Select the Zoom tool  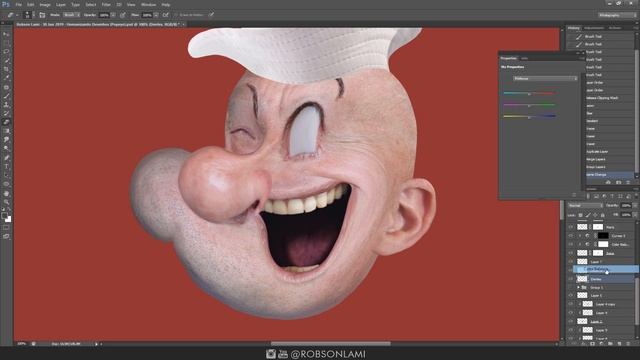point(6,202)
